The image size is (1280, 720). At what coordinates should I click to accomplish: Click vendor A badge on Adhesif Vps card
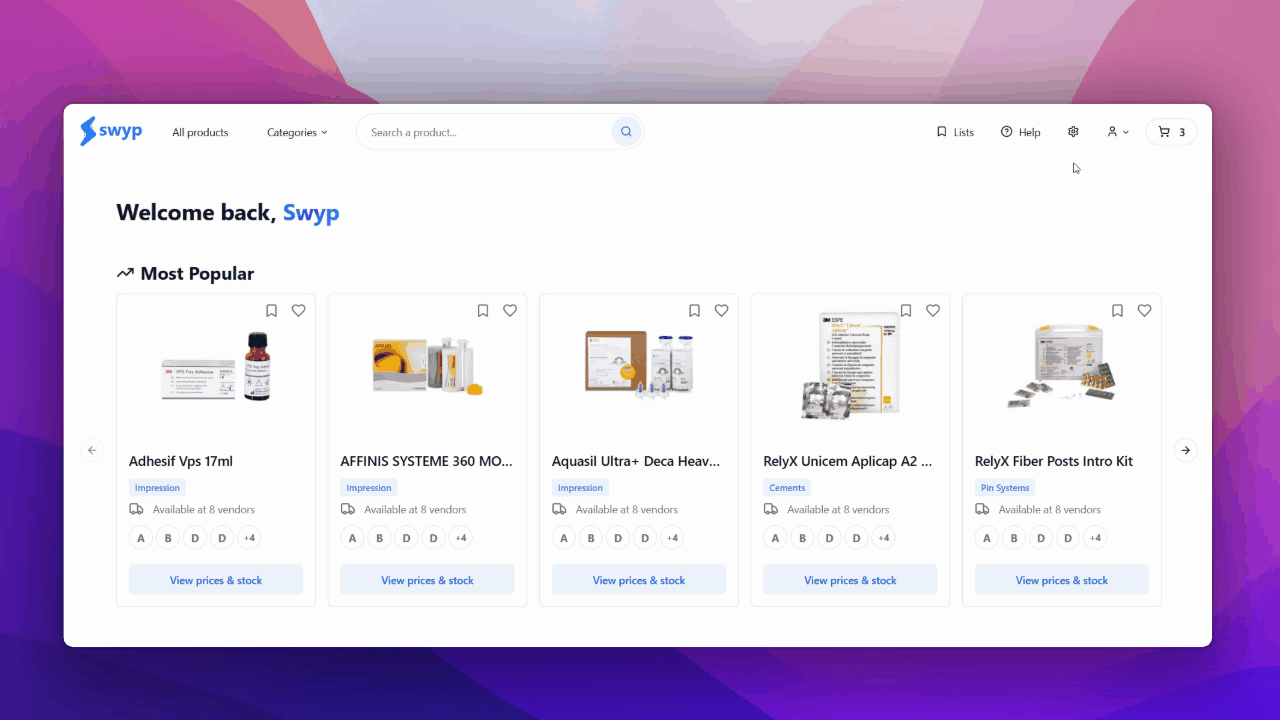click(141, 538)
